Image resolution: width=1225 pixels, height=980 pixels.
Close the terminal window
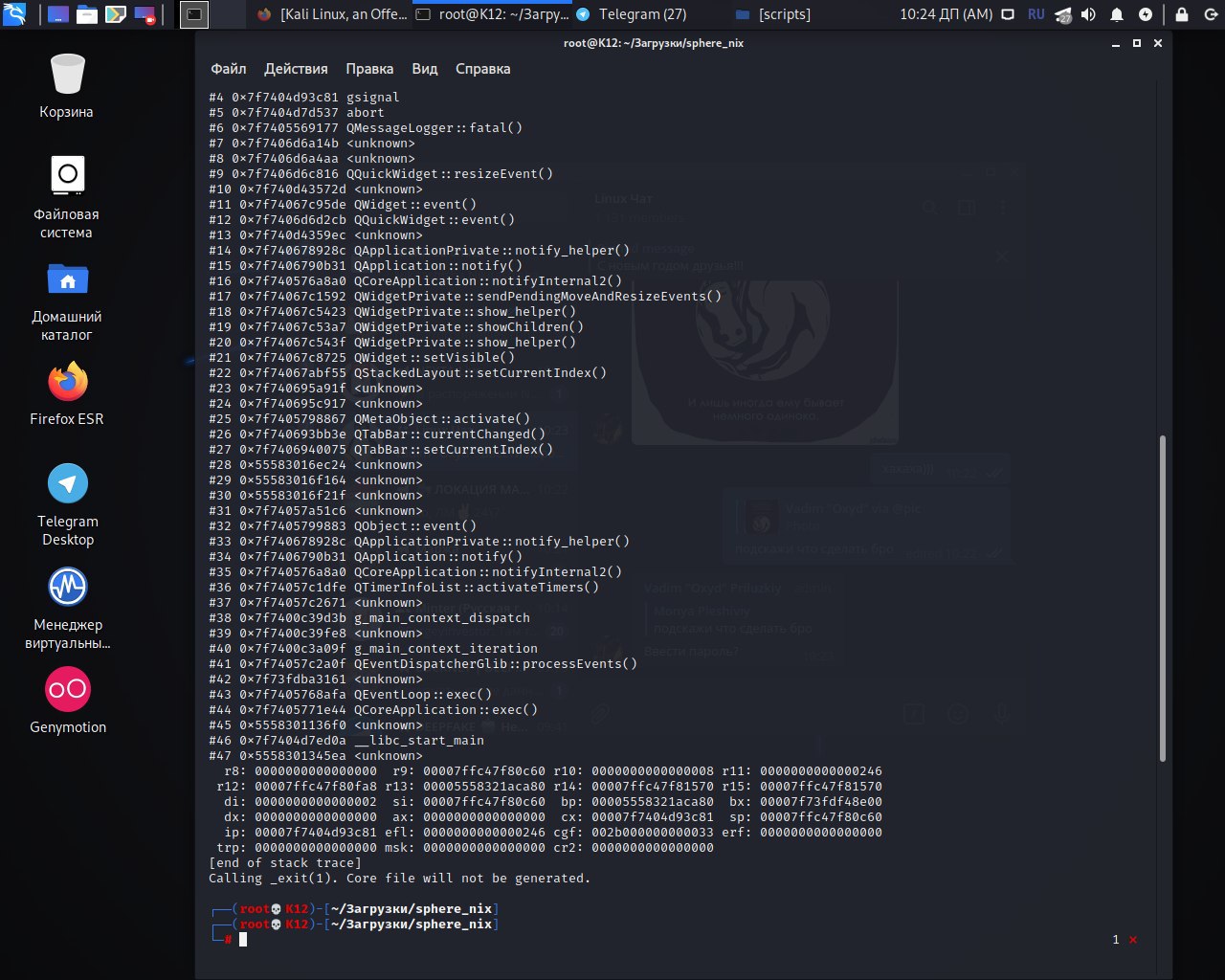point(1158,43)
